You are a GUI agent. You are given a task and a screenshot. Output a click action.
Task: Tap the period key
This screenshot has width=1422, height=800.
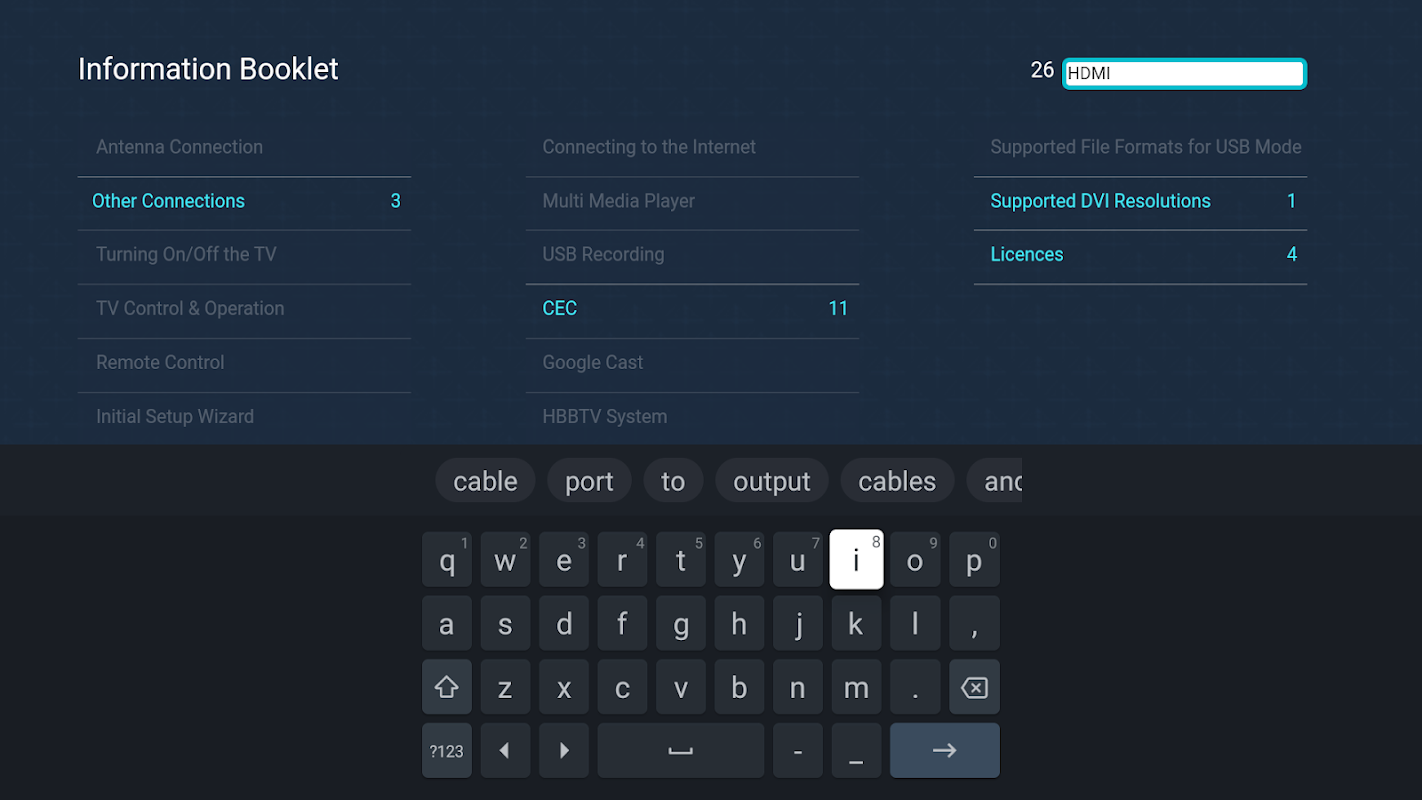(915, 687)
